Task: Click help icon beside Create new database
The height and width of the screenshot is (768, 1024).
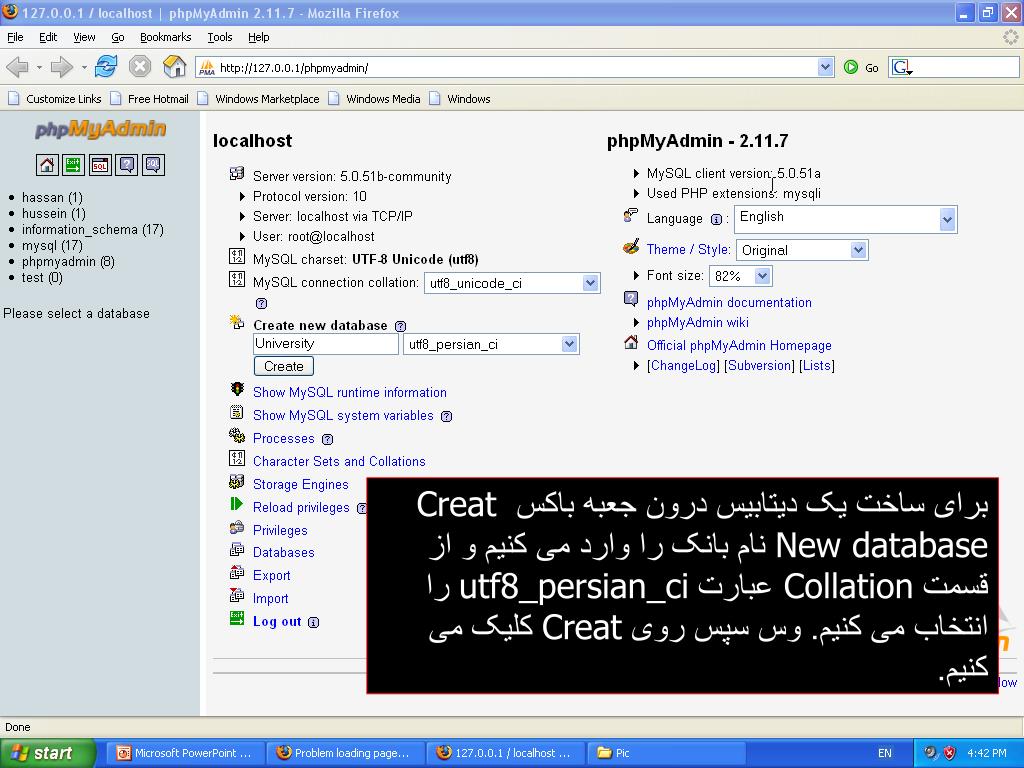Action: pyautogui.click(x=401, y=326)
